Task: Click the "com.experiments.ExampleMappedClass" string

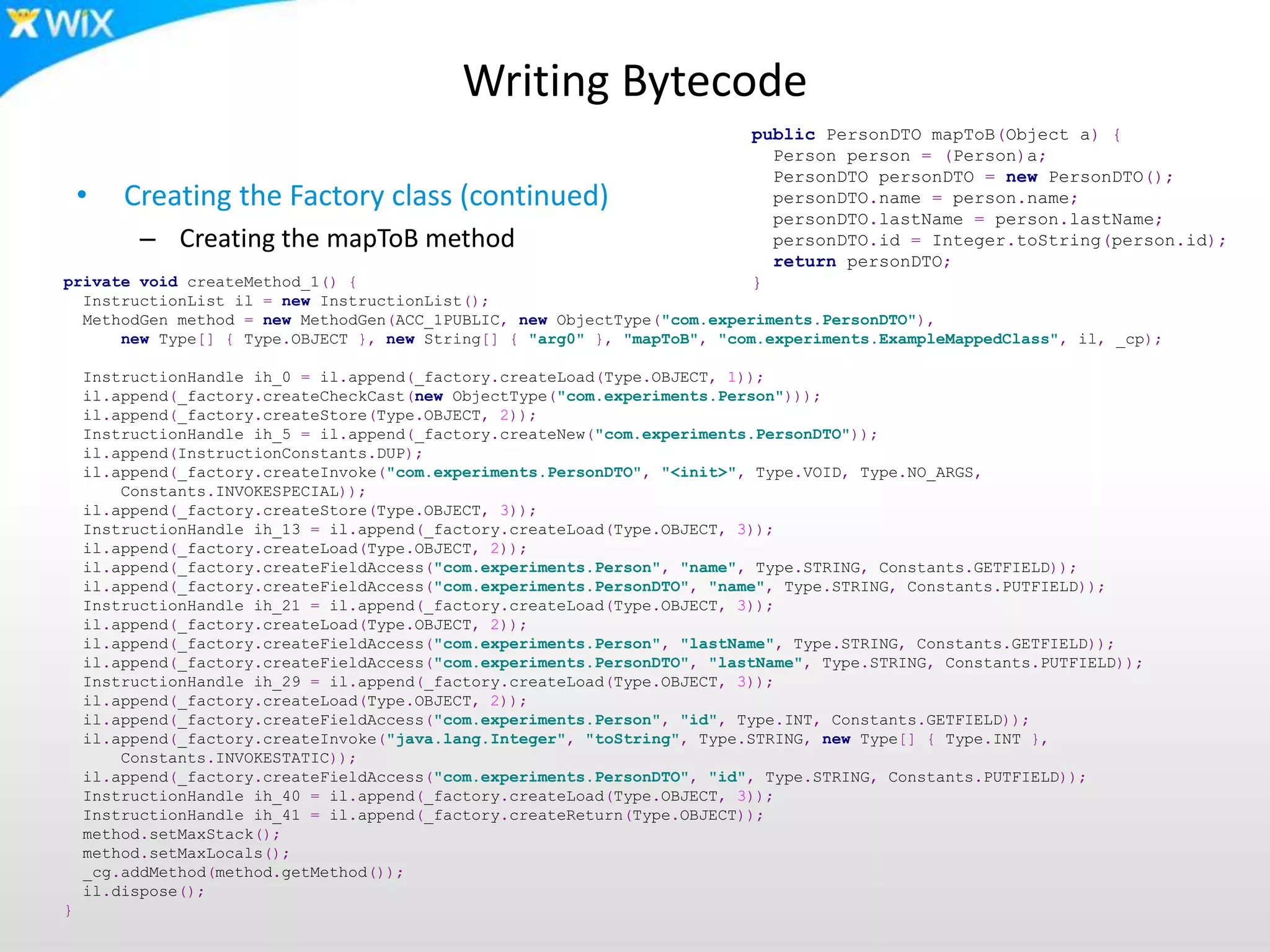Action: coord(887,339)
